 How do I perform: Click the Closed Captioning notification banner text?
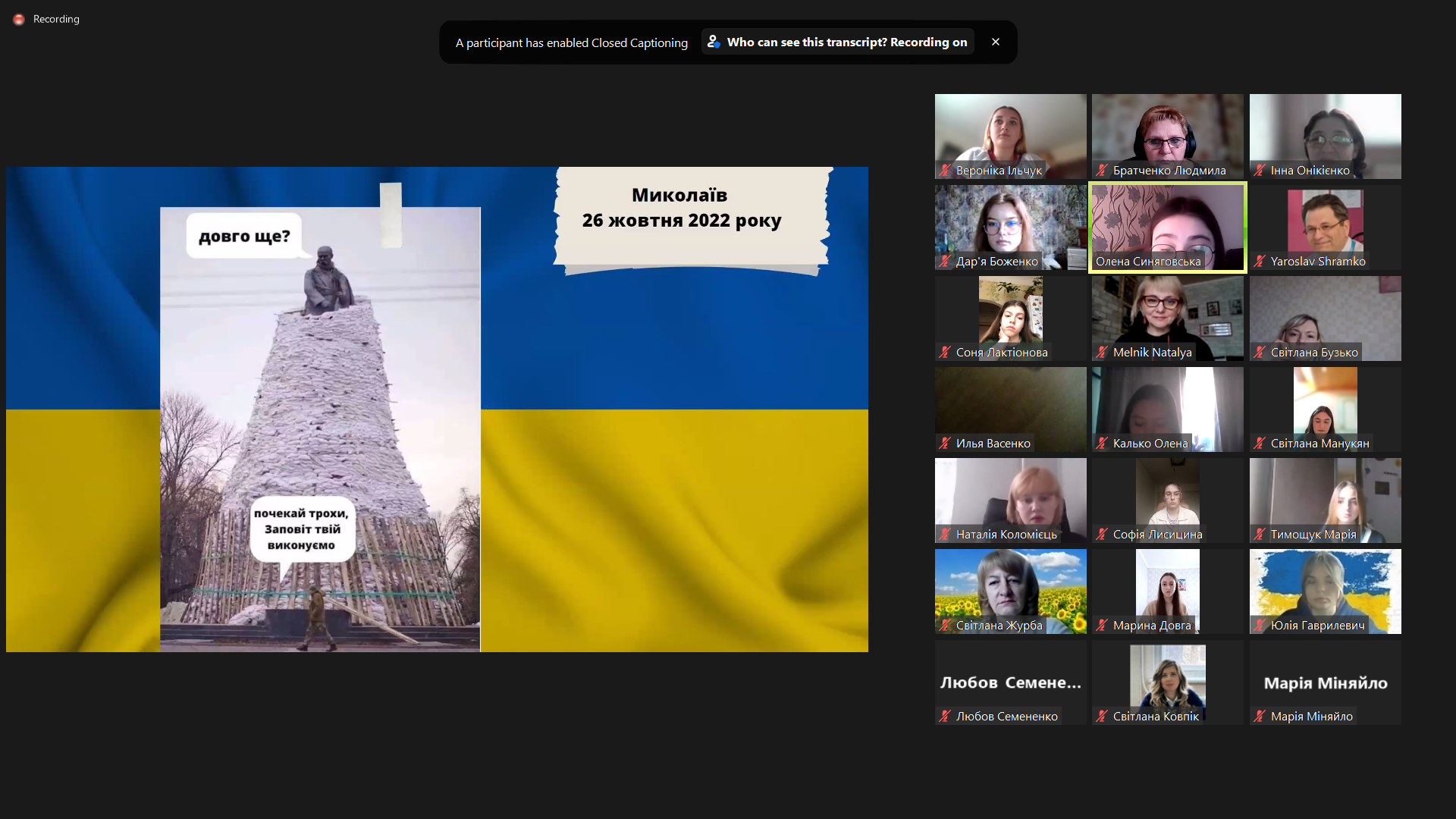click(571, 43)
